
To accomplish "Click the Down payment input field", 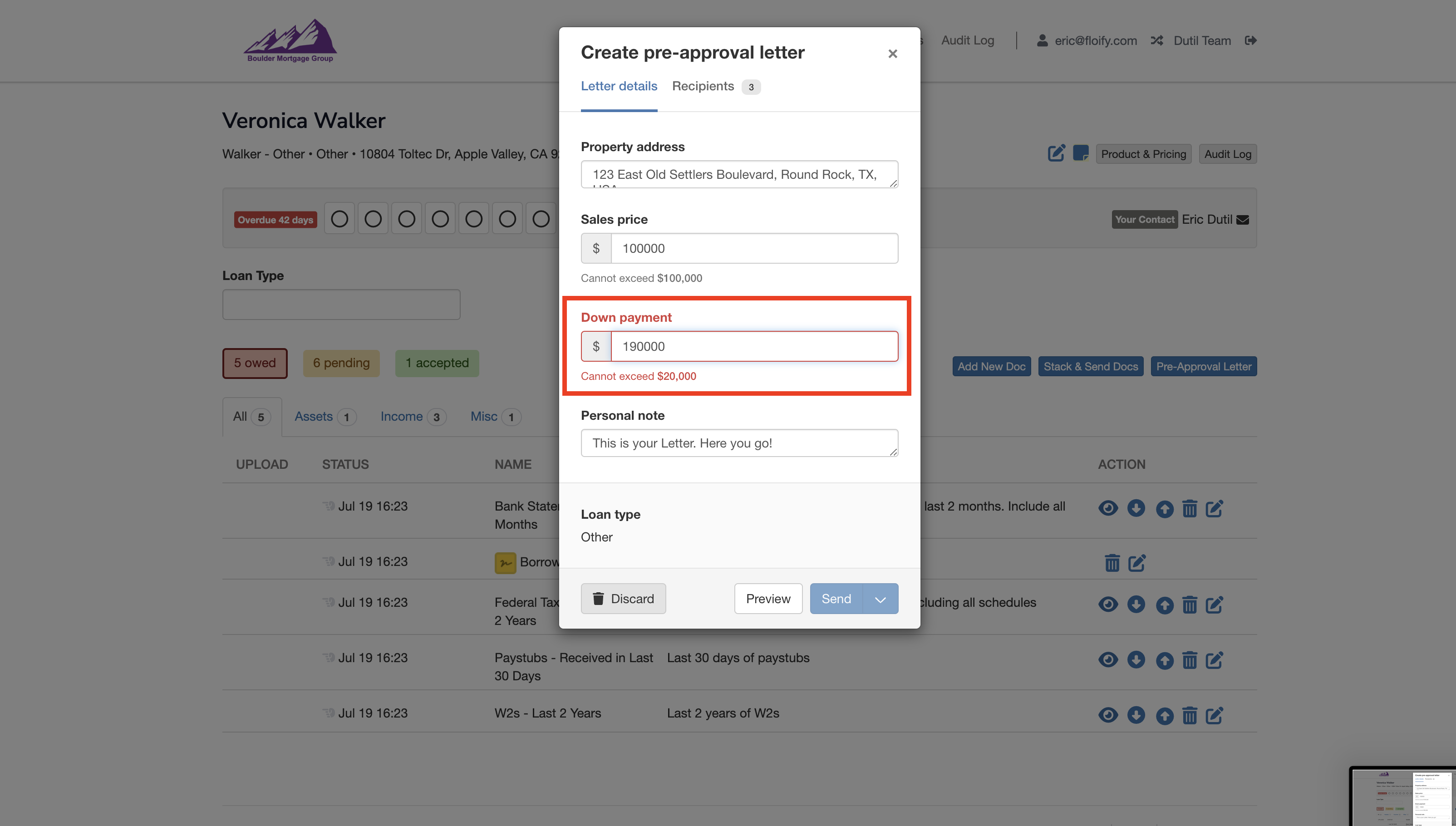I will click(753, 346).
